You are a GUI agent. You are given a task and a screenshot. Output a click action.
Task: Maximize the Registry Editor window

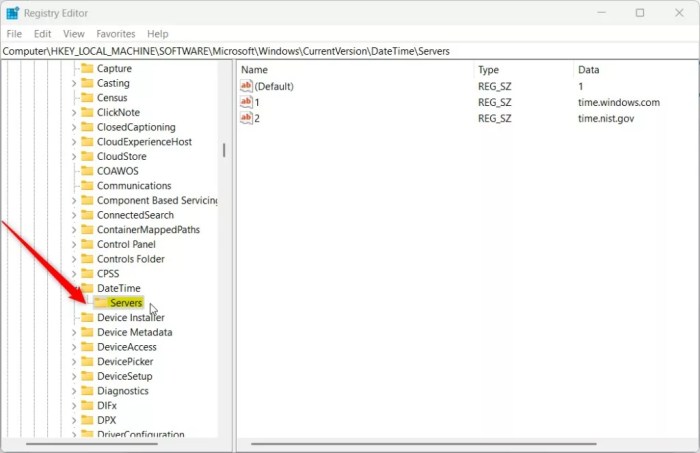pyautogui.click(x=640, y=12)
